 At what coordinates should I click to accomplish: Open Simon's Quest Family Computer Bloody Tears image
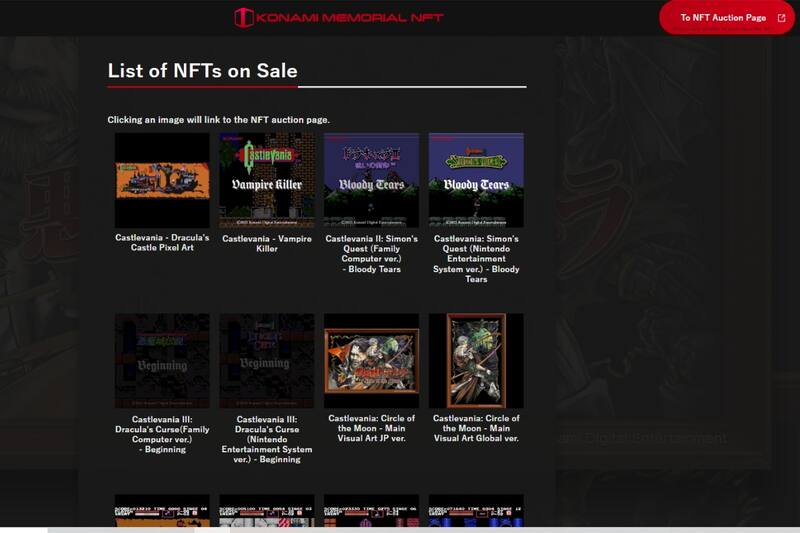pos(371,180)
